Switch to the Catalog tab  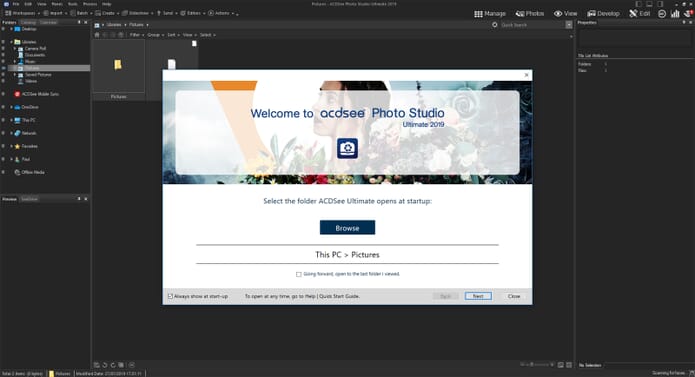click(x=28, y=22)
